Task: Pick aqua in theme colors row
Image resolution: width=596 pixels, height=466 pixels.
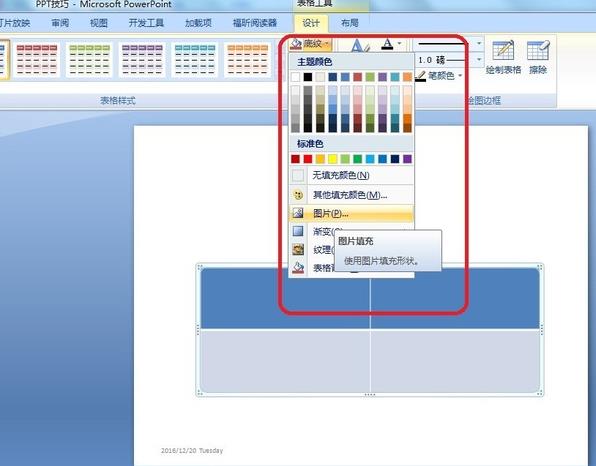Action: coord(395,77)
